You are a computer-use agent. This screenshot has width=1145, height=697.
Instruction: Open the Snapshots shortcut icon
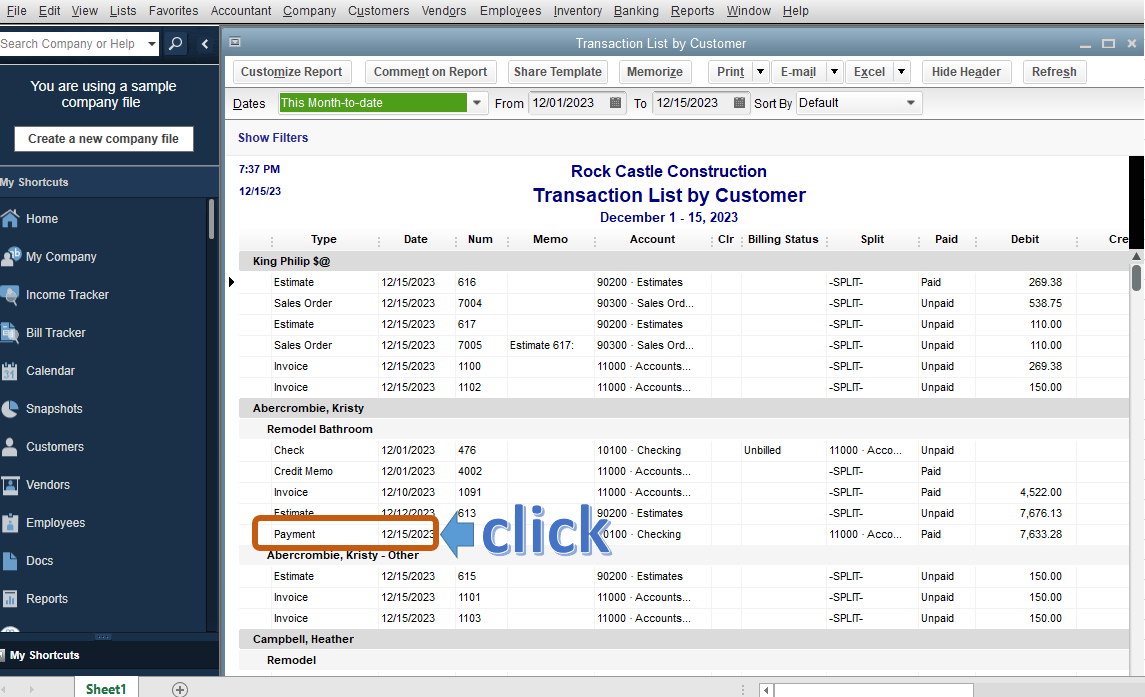9,408
